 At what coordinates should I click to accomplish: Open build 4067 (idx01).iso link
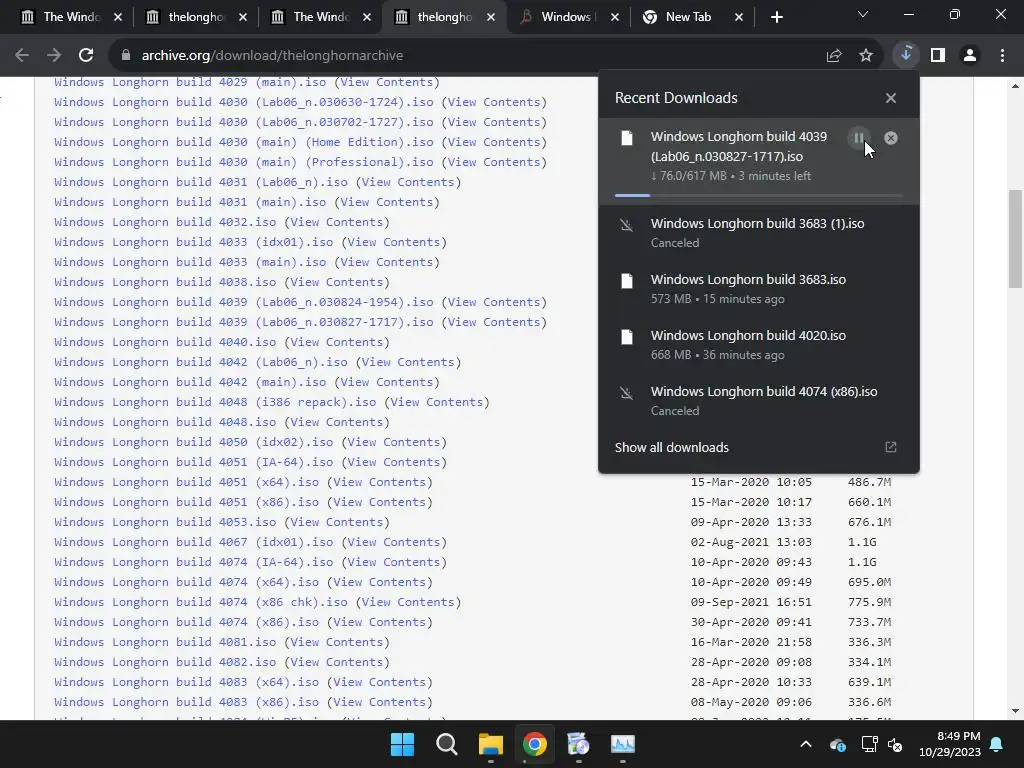click(x=193, y=543)
